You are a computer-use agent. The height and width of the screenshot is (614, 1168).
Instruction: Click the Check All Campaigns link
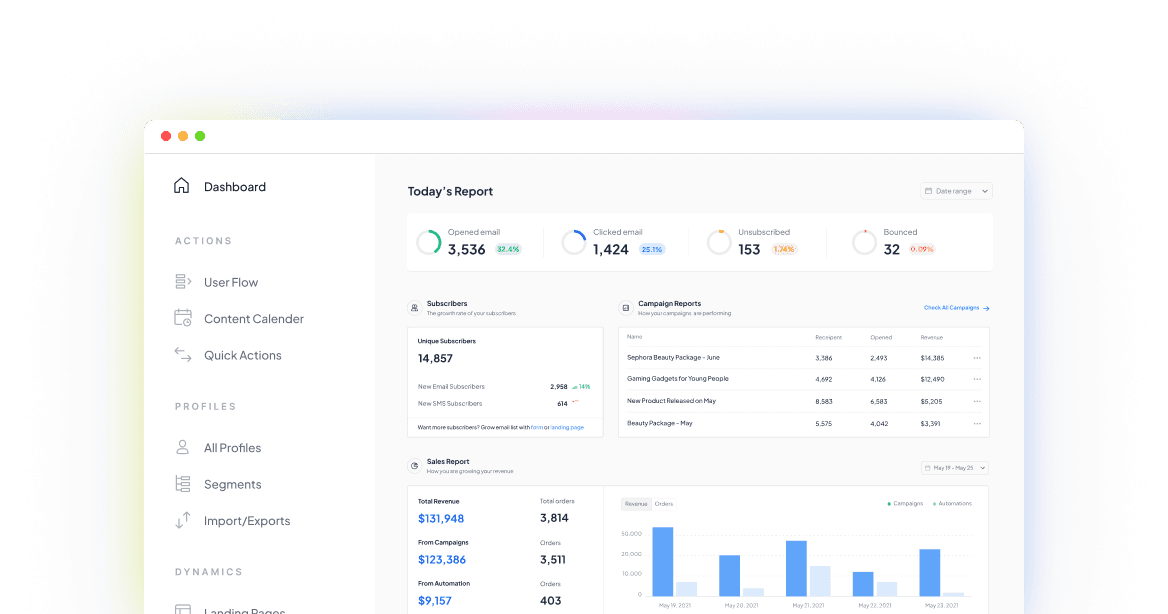(x=953, y=307)
